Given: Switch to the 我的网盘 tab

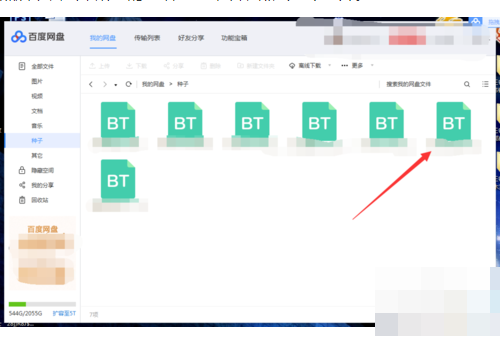Looking at the screenshot, I should click(103, 38).
